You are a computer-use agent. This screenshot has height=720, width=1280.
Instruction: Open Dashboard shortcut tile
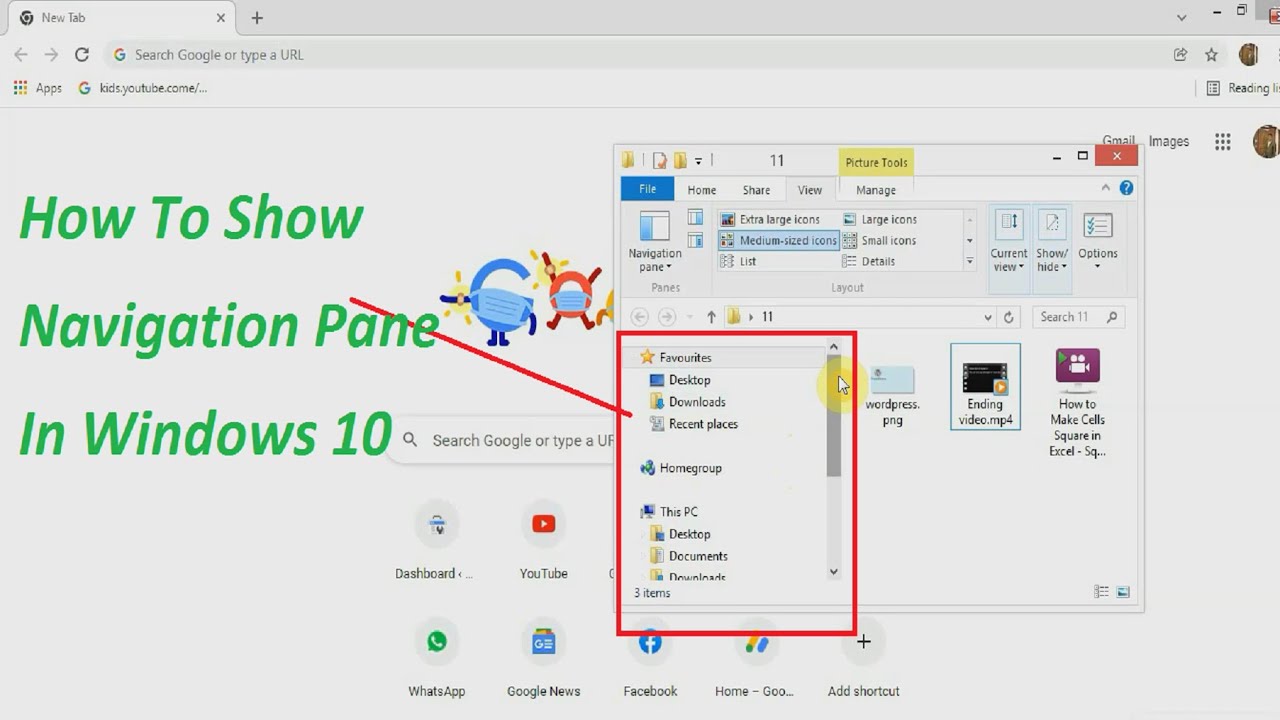point(436,542)
